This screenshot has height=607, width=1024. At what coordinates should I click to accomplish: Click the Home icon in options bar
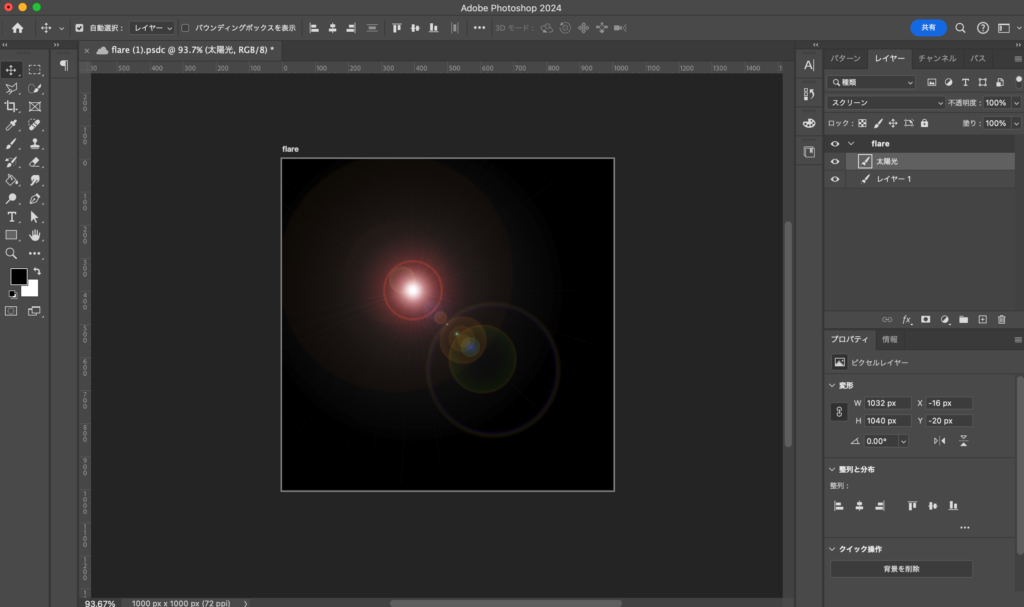17,28
